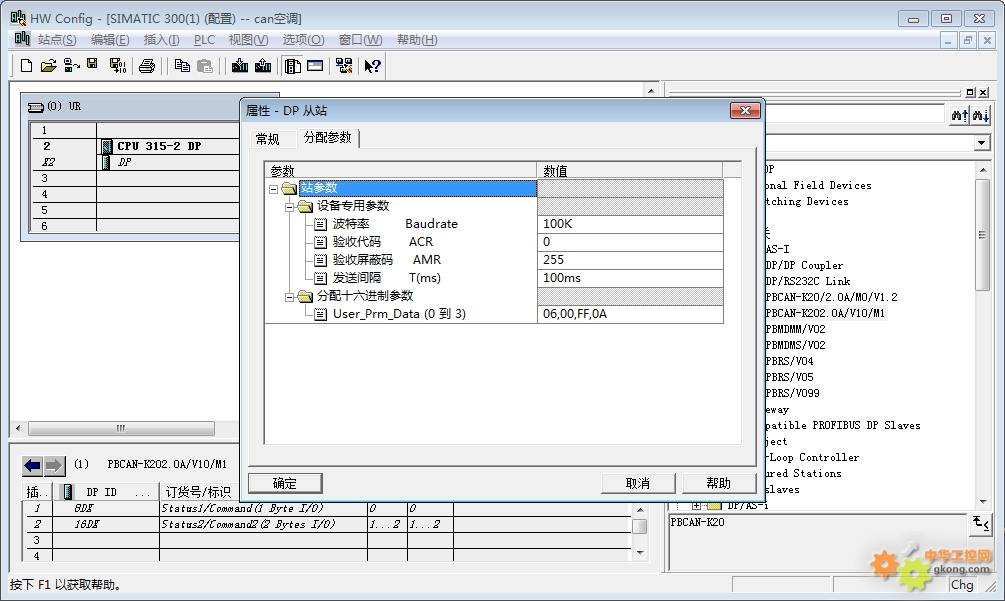Open the catalog profile dropdown
The height and width of the screenshot is (601, 1005).
[982, 142]
